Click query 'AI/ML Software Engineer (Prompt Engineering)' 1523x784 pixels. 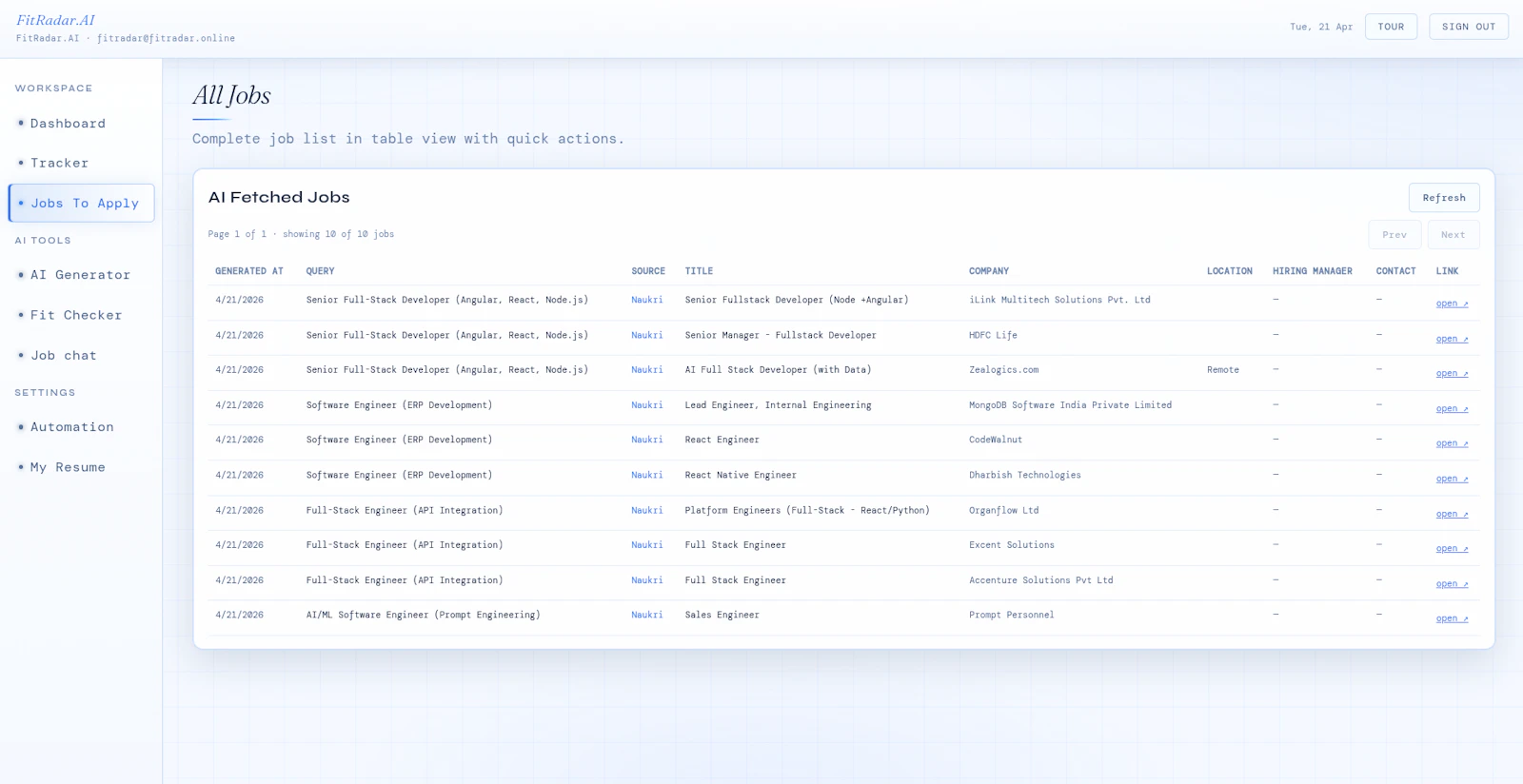coord(423,615)
